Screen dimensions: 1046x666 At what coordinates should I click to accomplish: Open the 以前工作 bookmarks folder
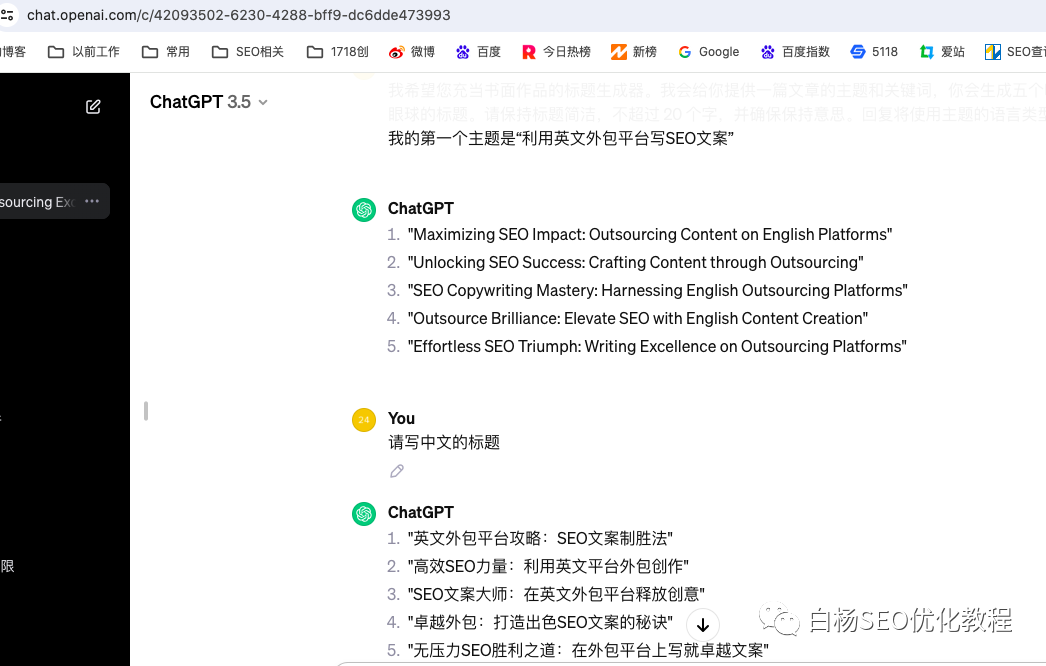[84, 51]
